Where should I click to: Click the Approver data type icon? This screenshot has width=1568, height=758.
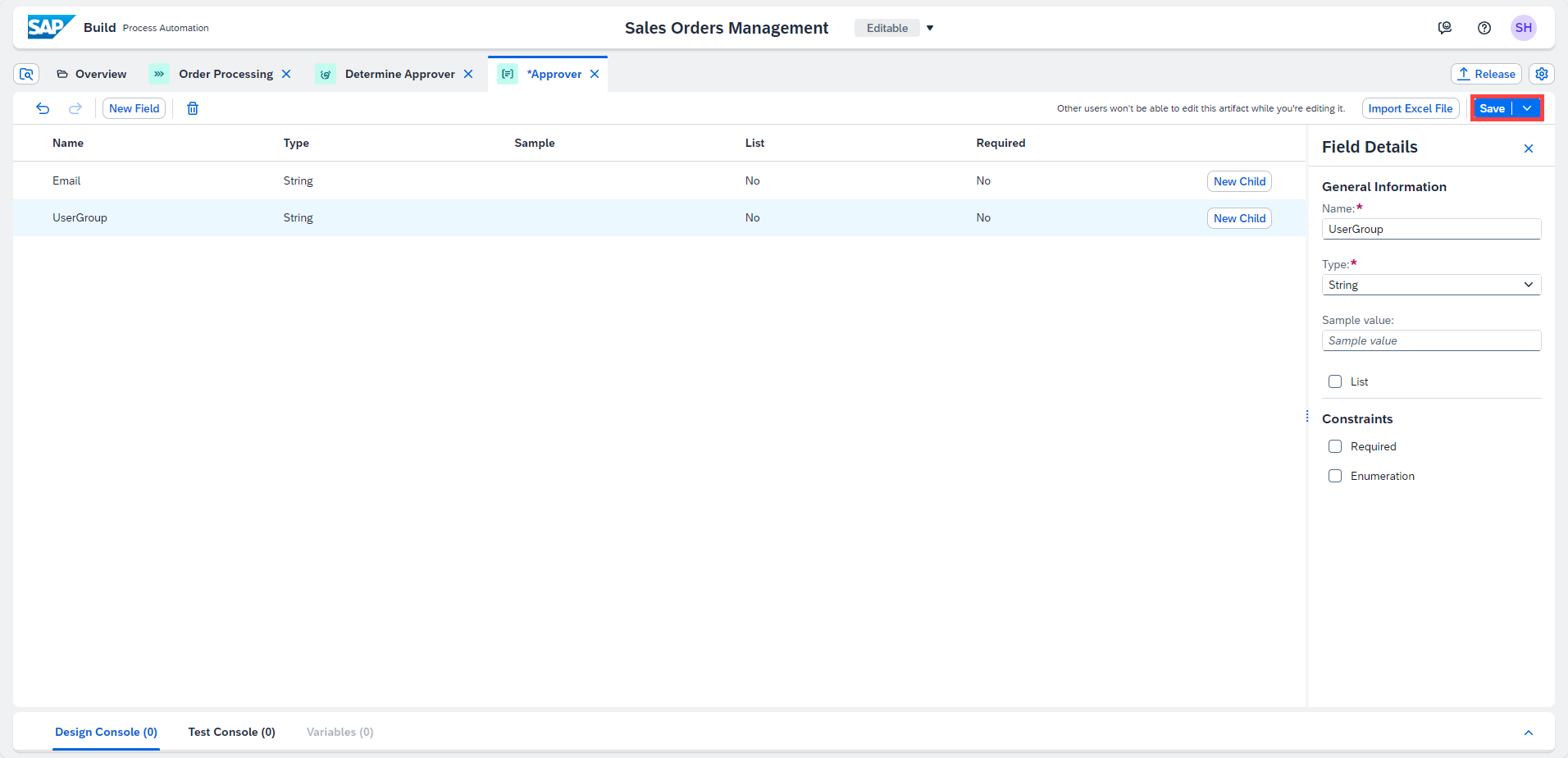[508, 74]
